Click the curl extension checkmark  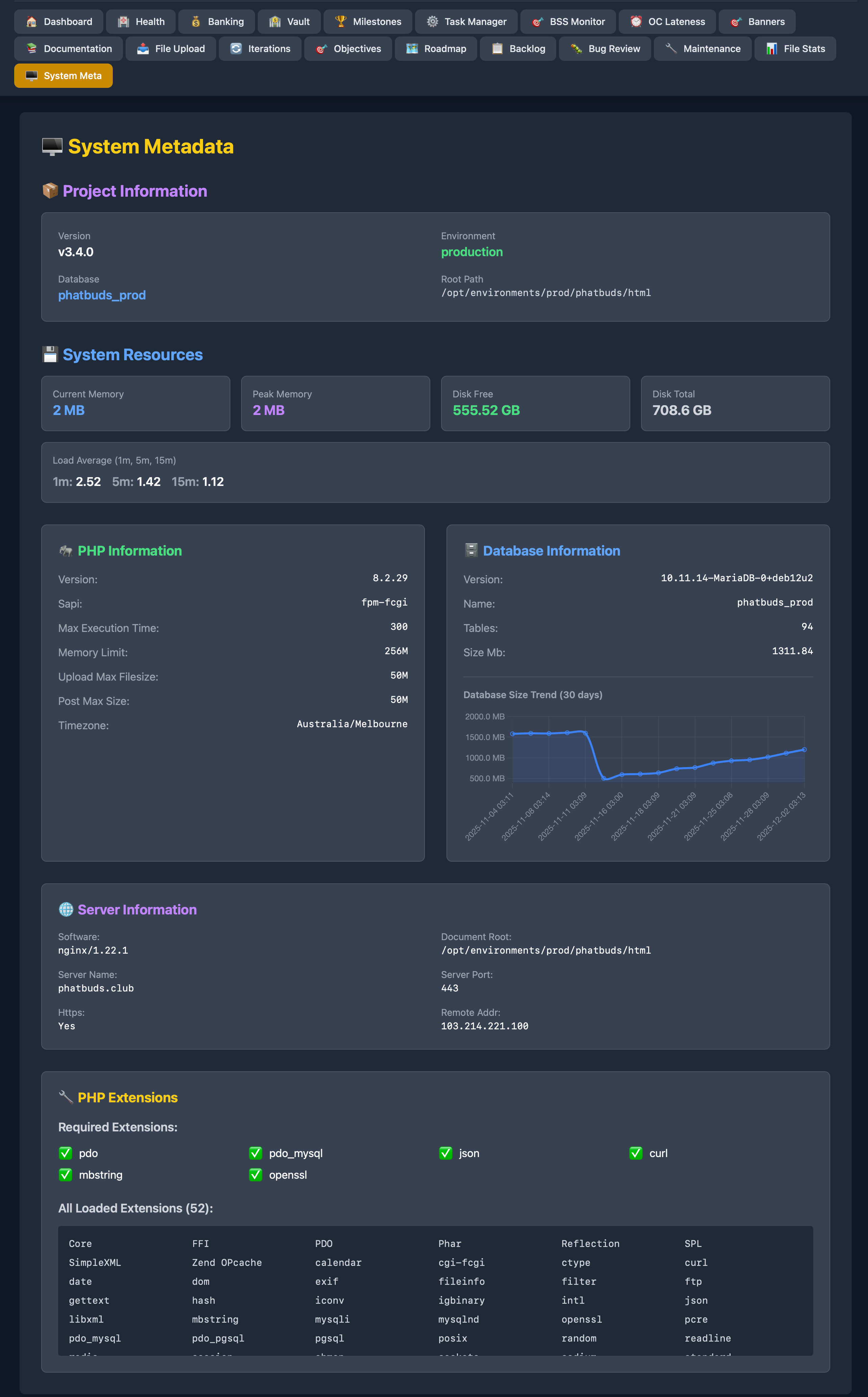click(636, 1153)
